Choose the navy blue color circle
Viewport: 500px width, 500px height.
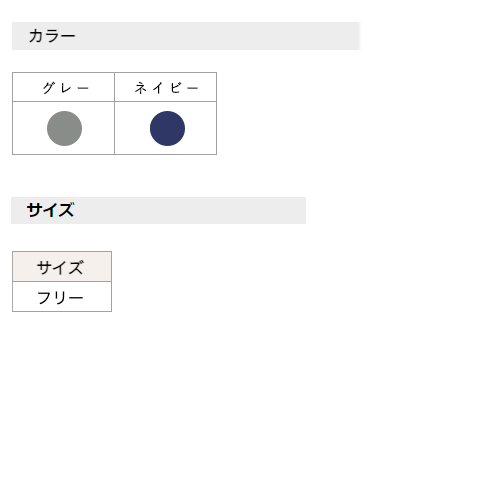click(167, 128)
